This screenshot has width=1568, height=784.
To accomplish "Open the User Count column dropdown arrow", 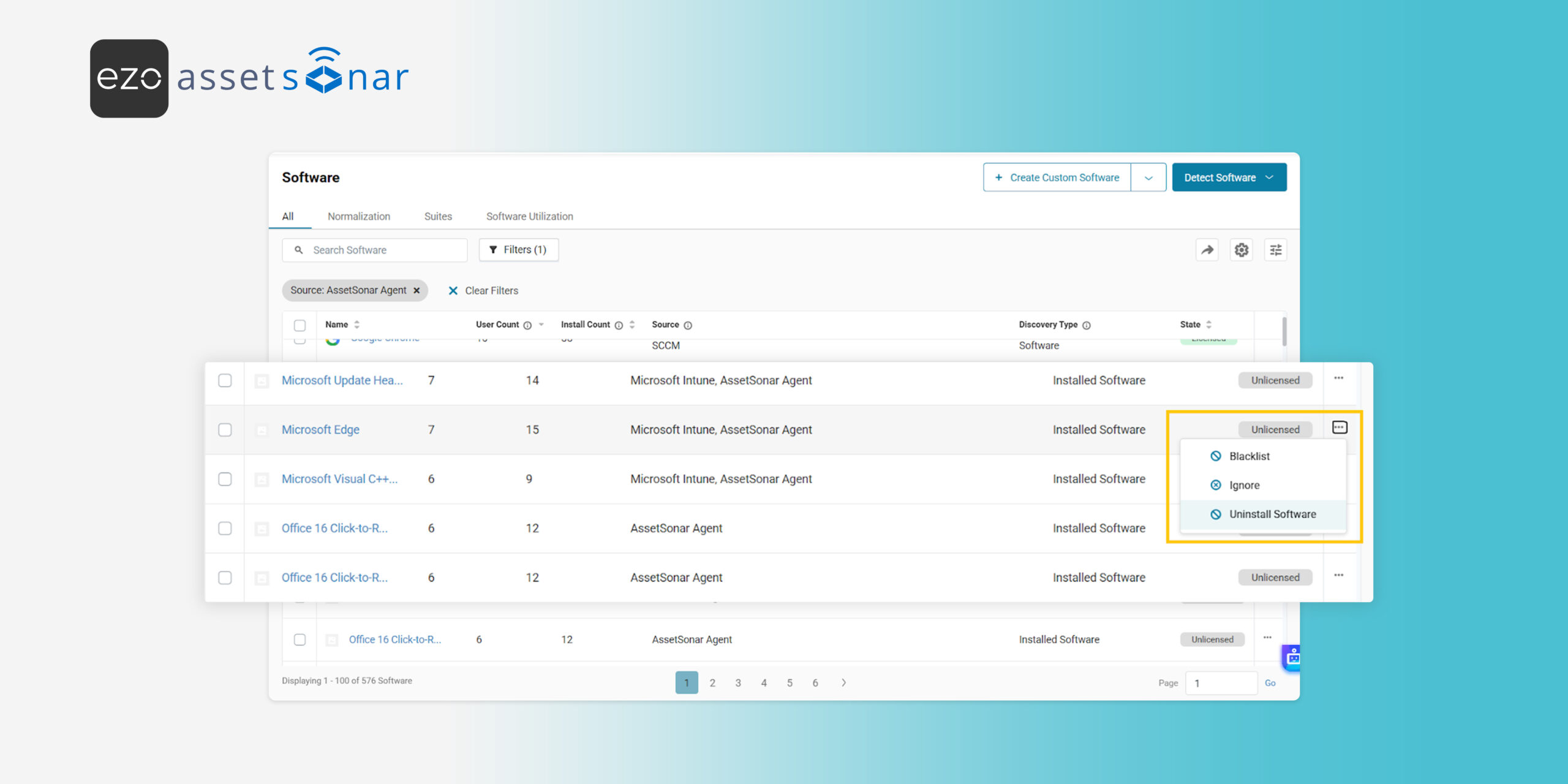I will 541,325.
